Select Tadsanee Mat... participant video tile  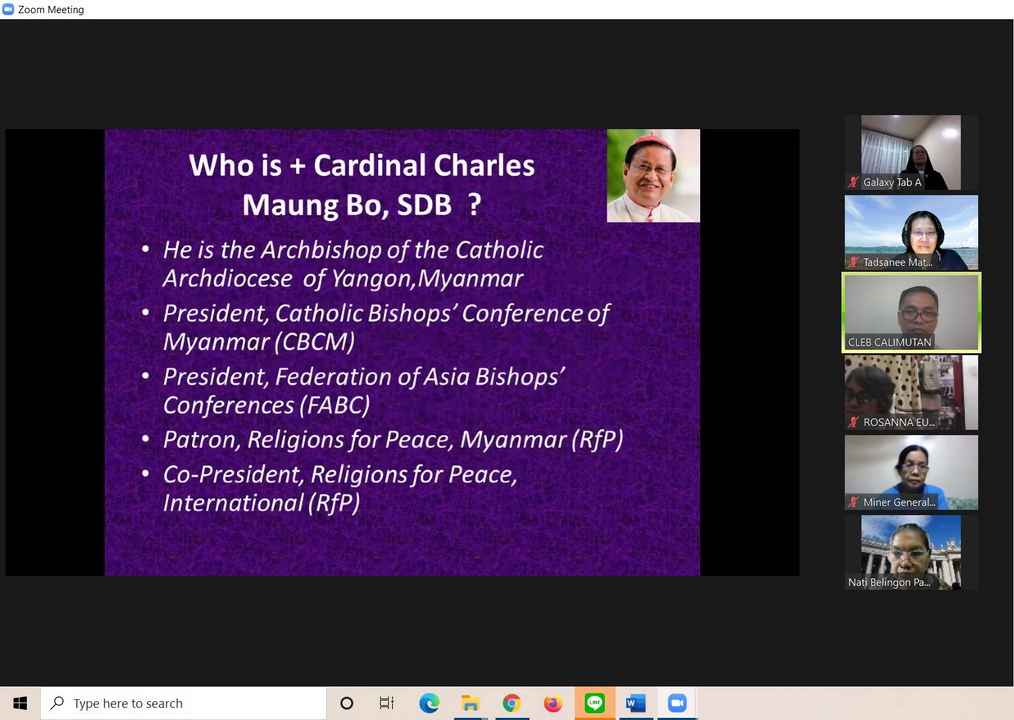(x=911, y=232)
